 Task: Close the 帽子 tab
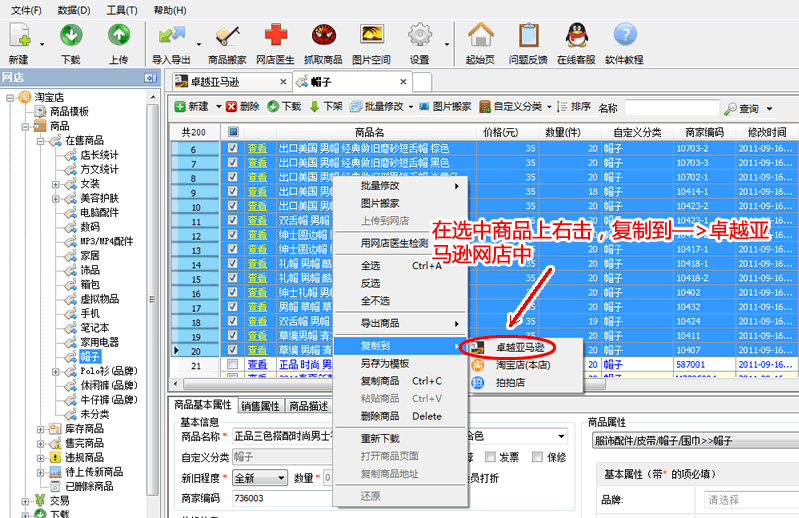403,82
